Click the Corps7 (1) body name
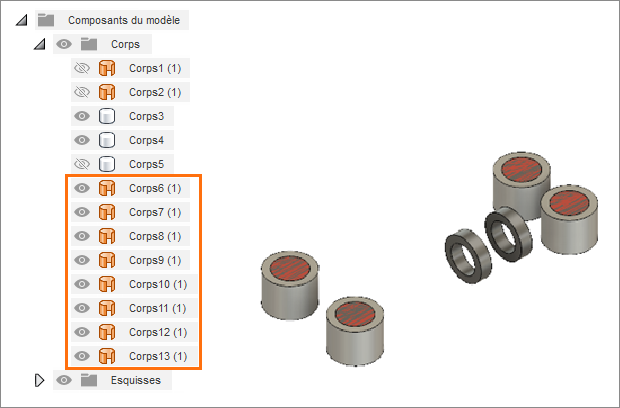 point(155,212)
